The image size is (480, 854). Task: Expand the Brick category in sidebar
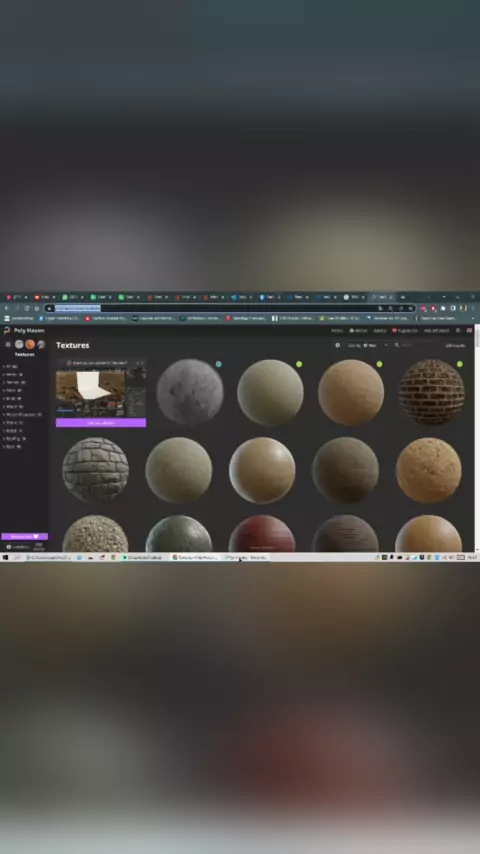pos(13,398)
